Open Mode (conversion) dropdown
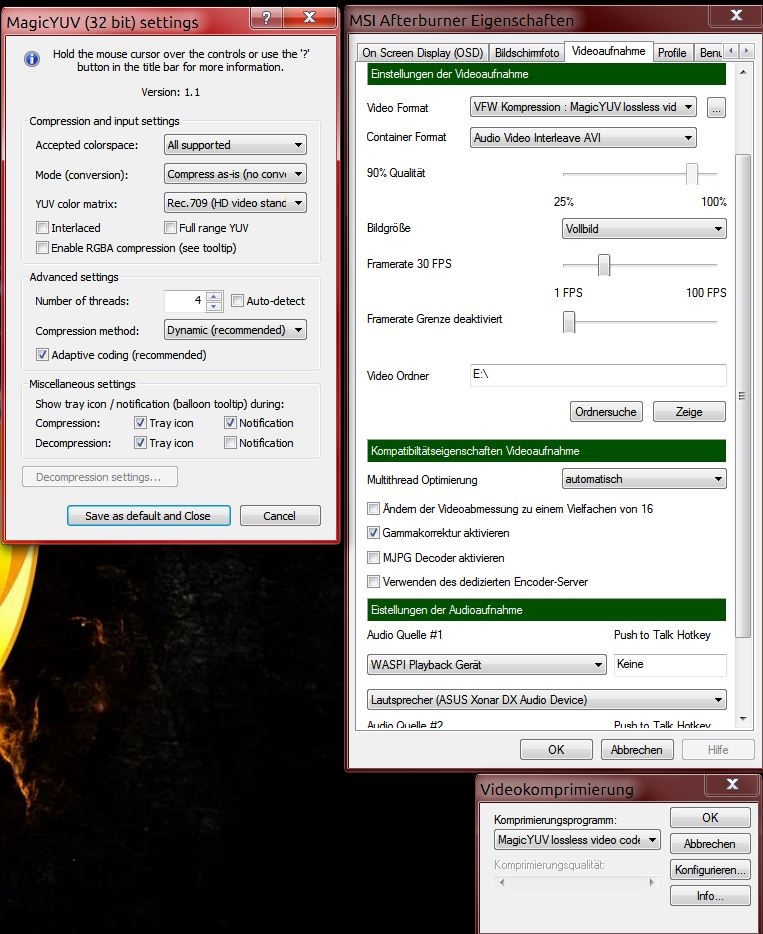 pos(235,174)
